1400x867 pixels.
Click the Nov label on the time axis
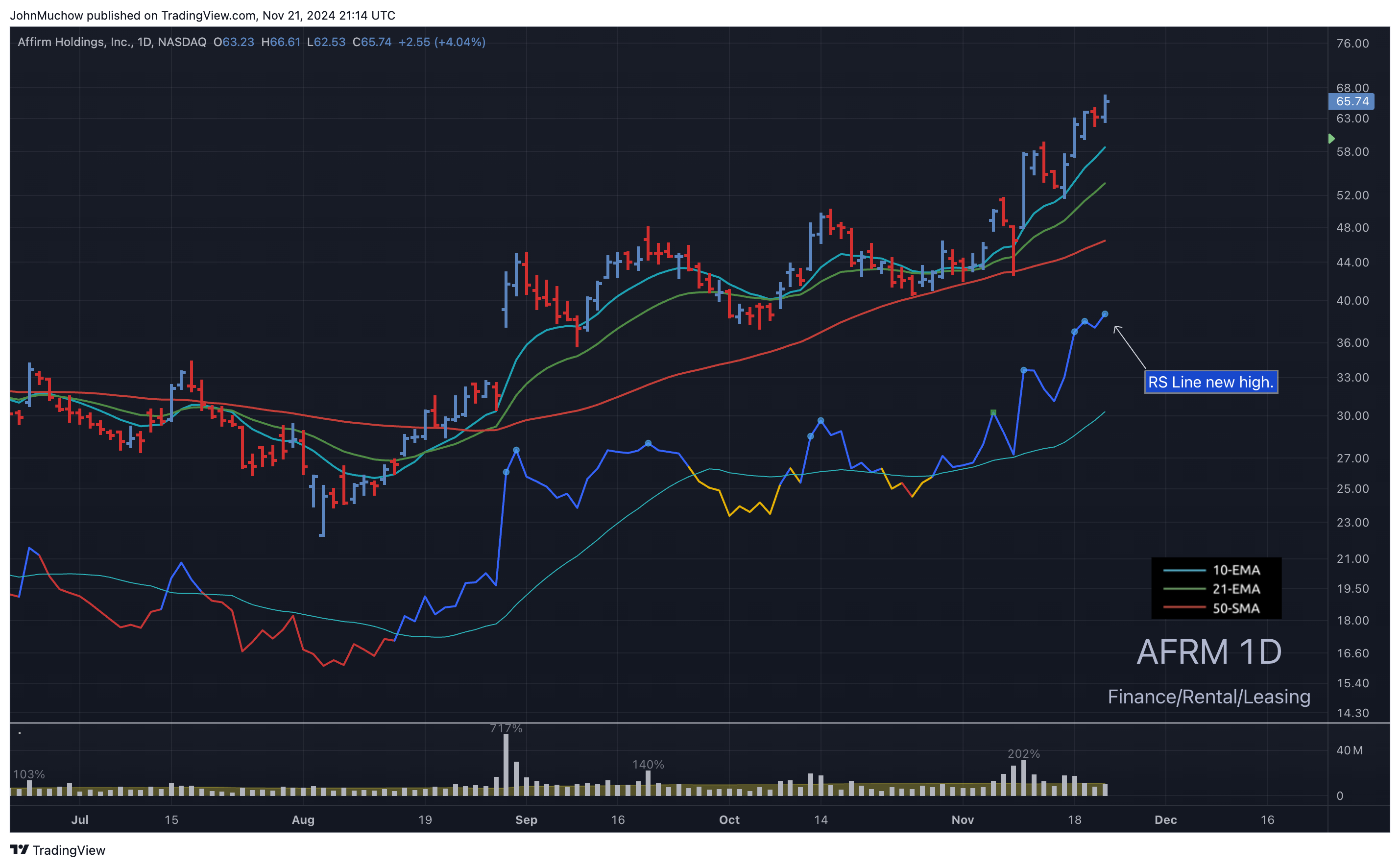click(962, 819)
